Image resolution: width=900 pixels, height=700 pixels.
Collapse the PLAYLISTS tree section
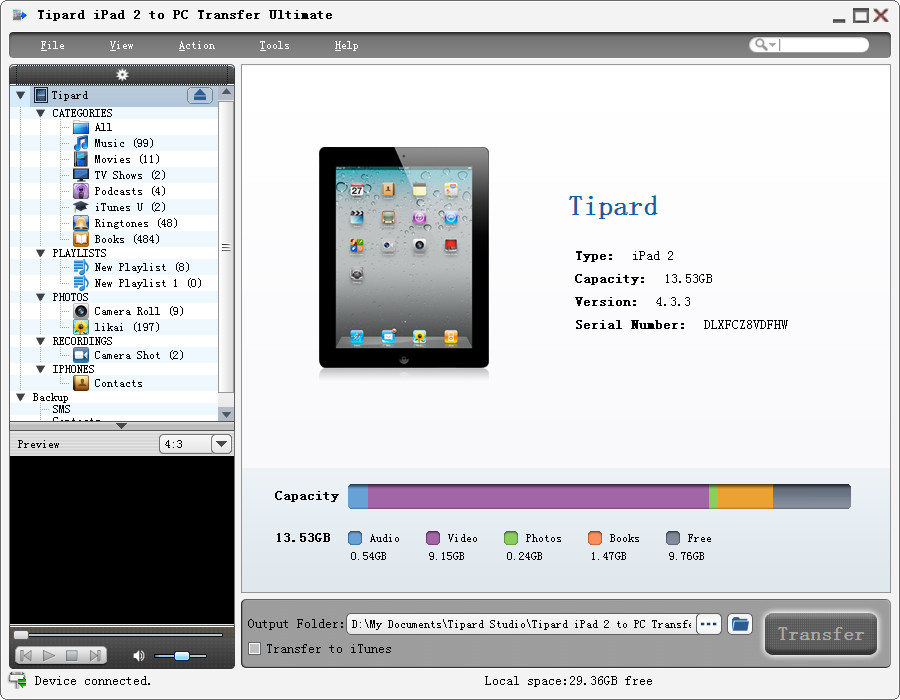tap(41, 253)
